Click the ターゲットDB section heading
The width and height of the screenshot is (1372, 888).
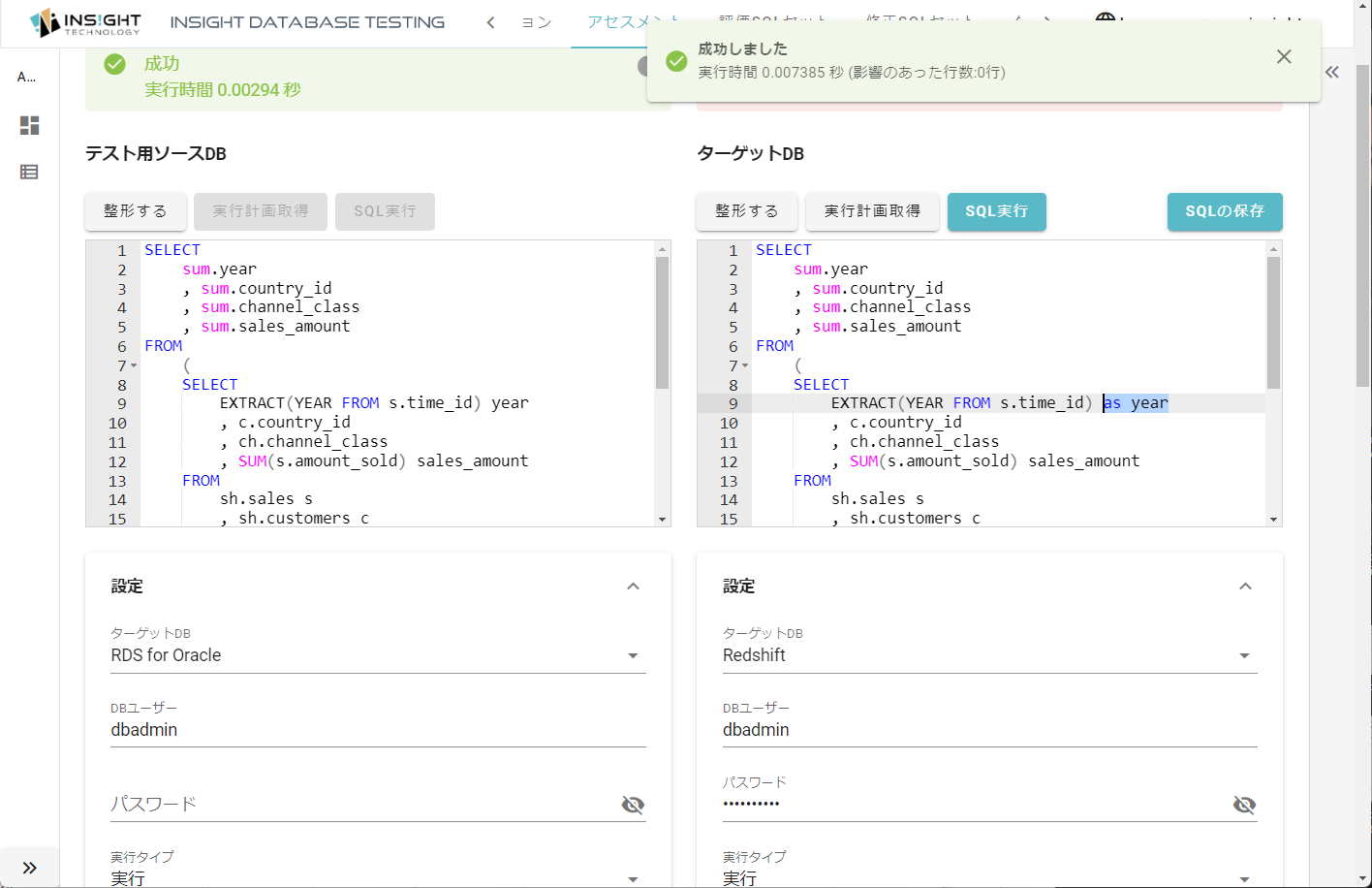click(751, 154)
